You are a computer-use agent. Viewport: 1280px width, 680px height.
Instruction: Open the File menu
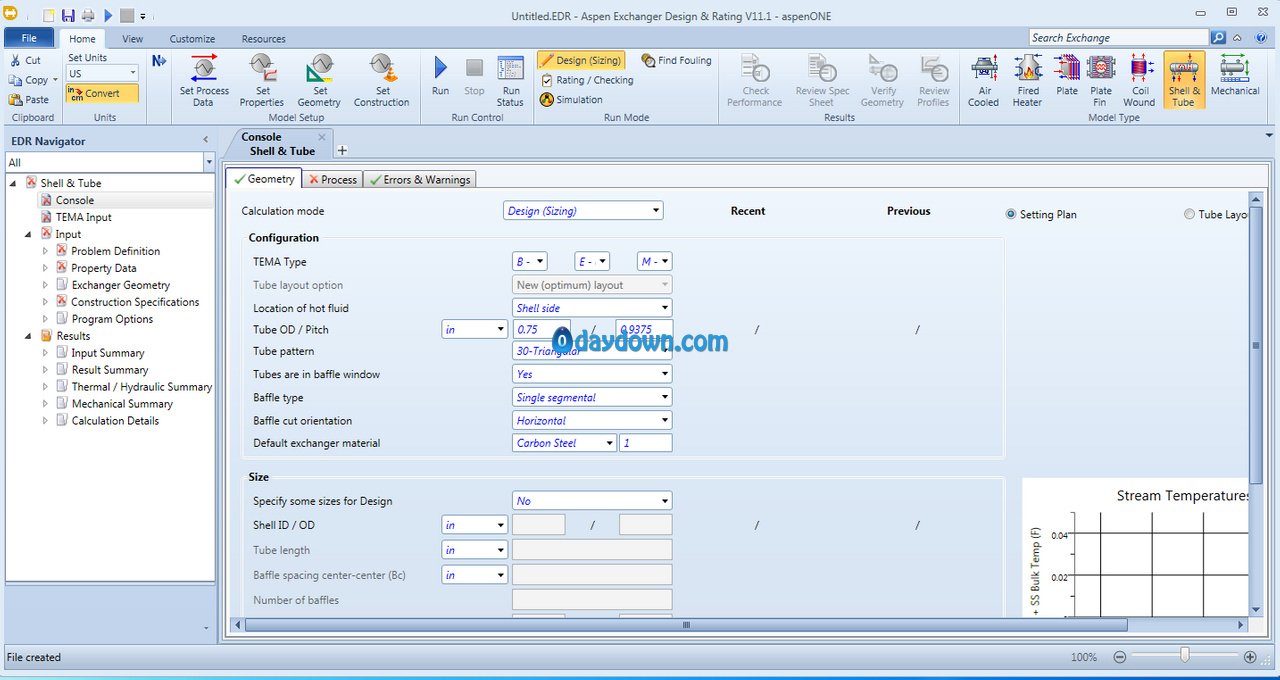[x=29, y=38]
